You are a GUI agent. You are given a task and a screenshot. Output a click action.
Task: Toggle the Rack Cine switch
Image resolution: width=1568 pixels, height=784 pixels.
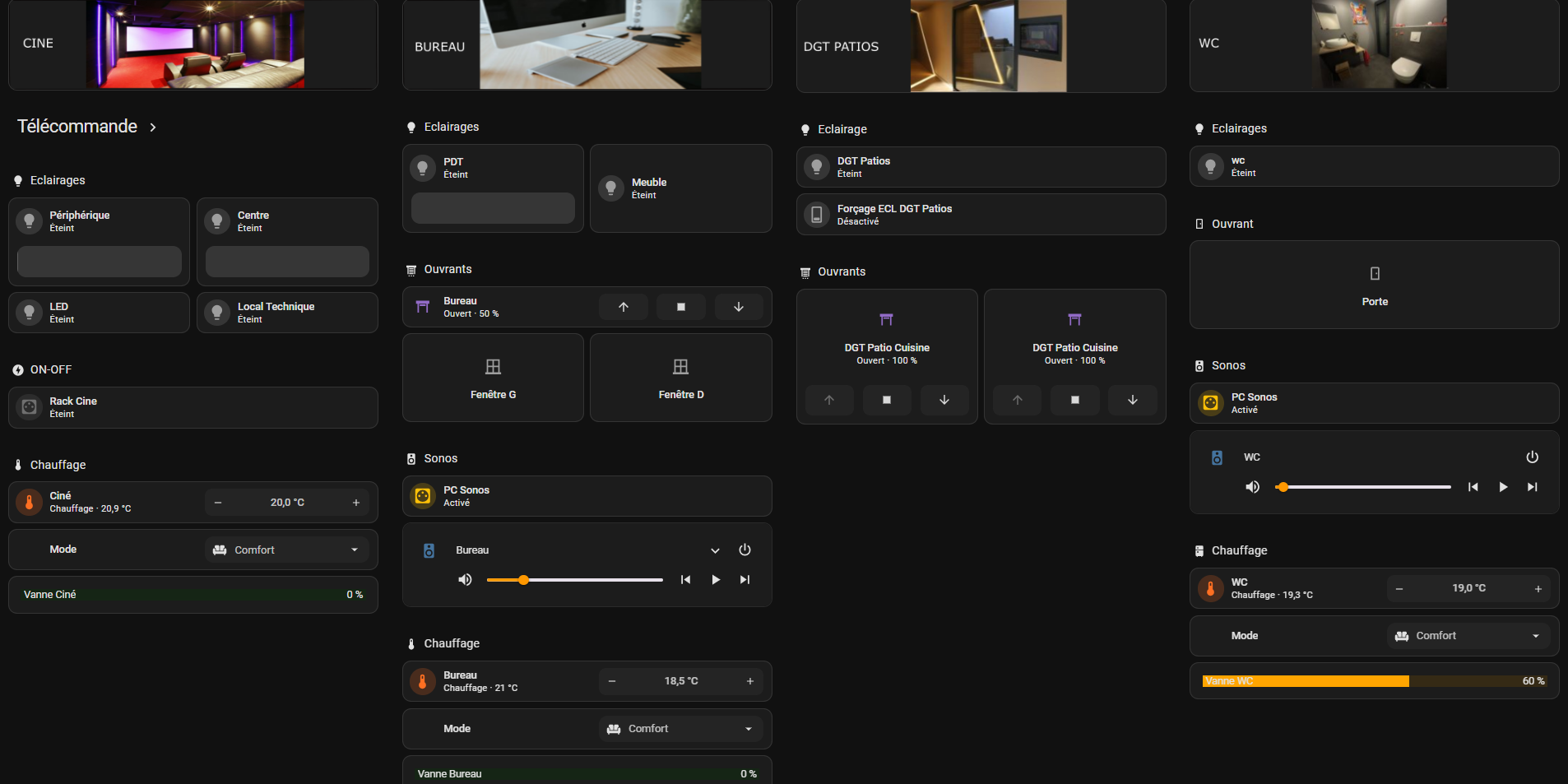tap(193, 407)
